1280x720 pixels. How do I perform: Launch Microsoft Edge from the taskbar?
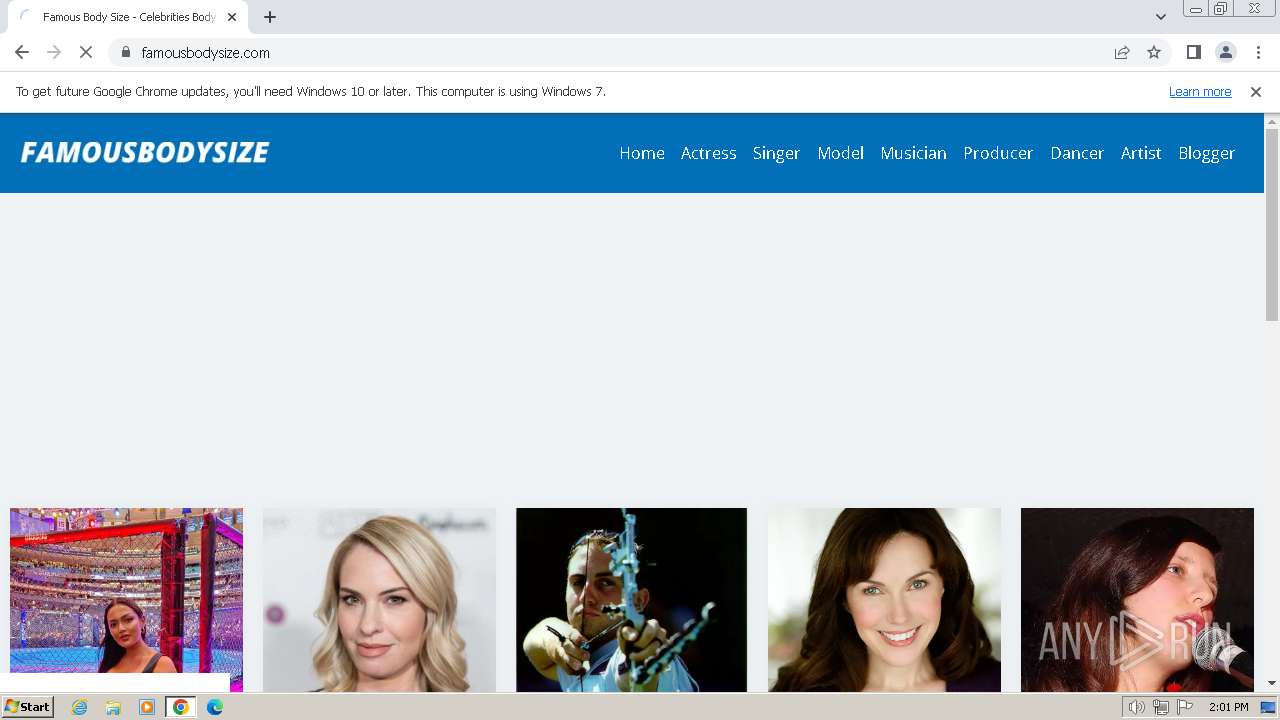215,707
